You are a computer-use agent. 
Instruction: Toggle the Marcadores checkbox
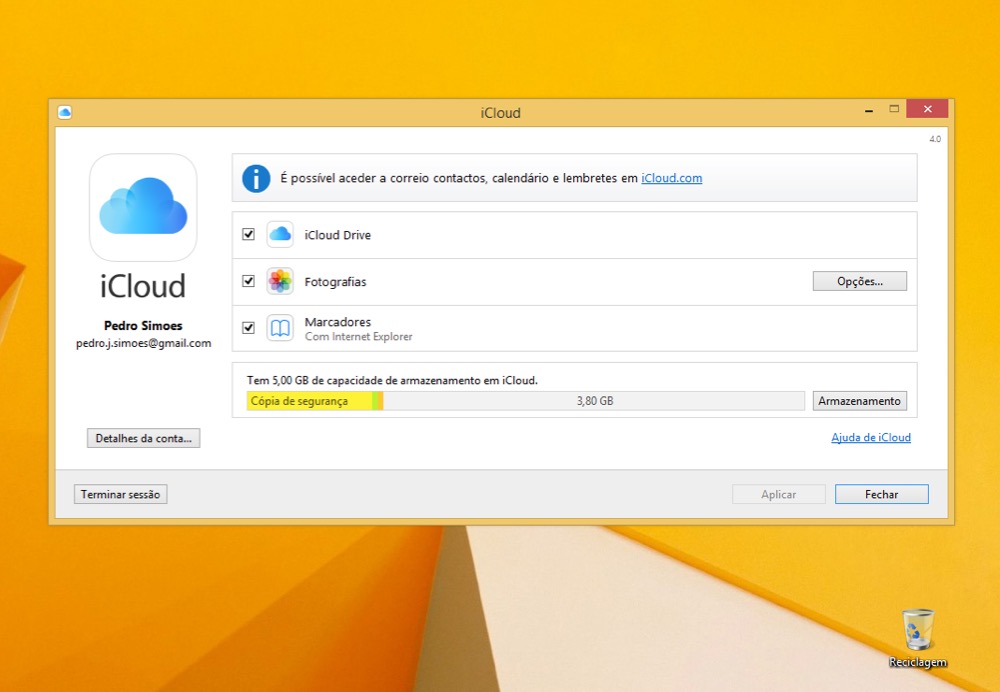point(249,327)
